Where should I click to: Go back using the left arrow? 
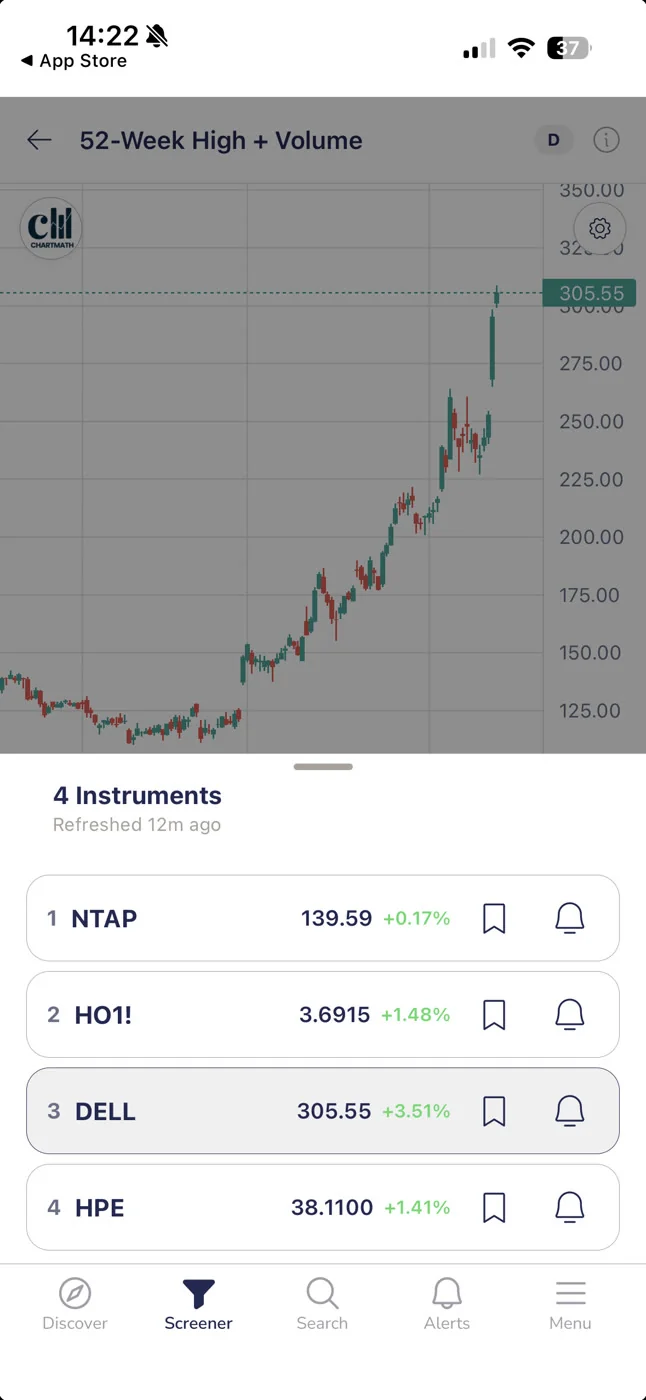pos(39,140)
